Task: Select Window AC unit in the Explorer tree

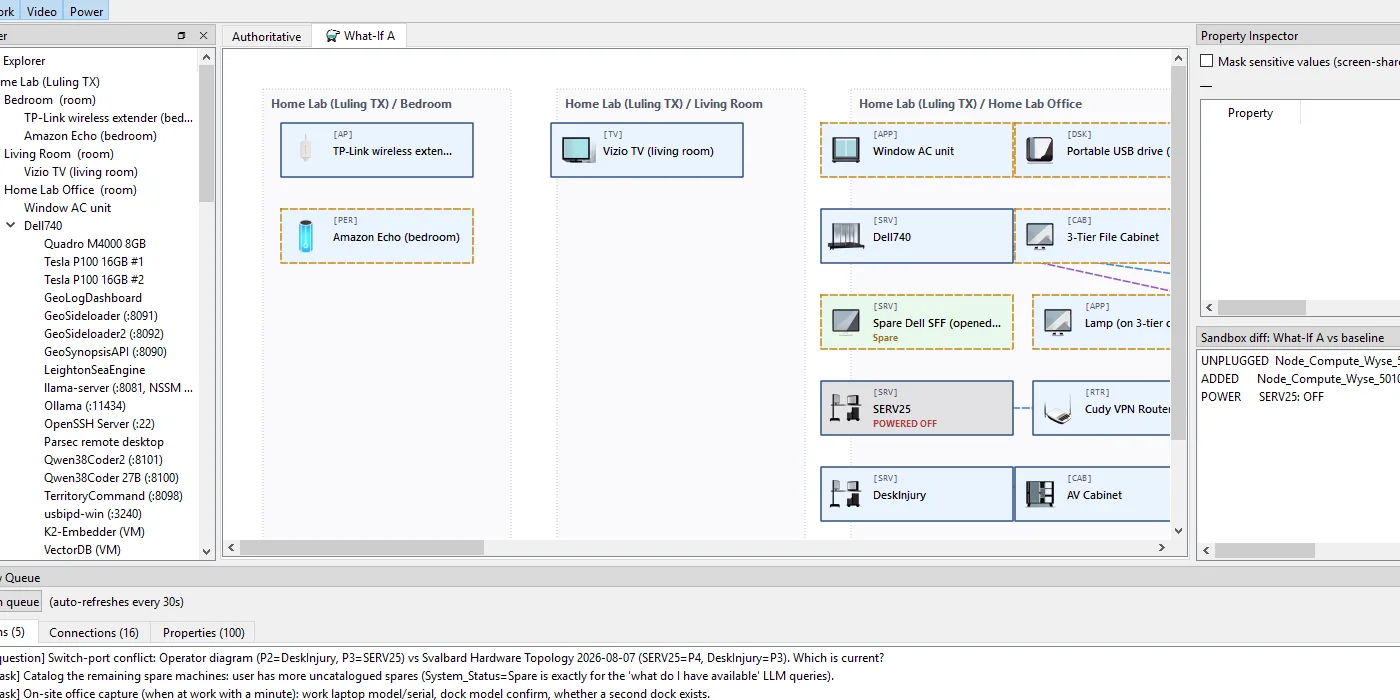Action: 68,208
